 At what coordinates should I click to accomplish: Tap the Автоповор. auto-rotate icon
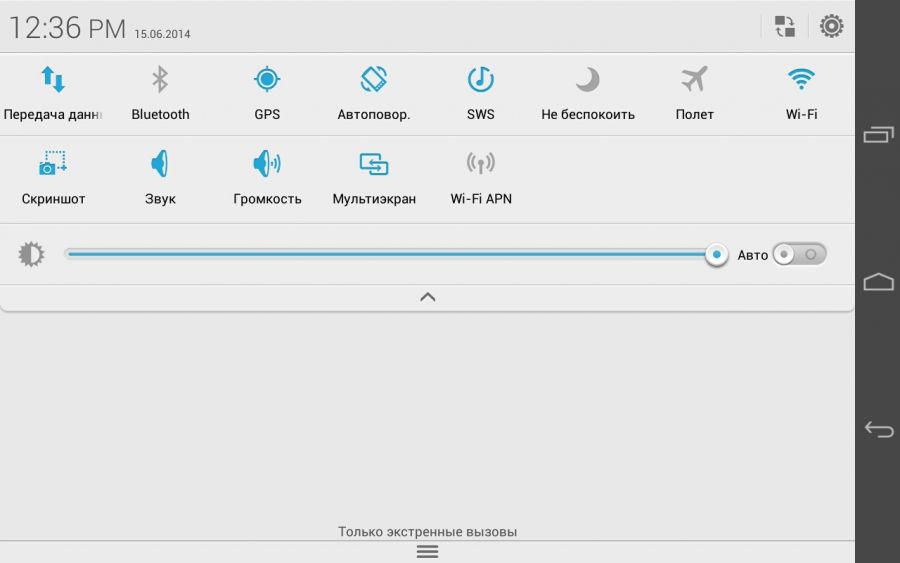(374, 81)
